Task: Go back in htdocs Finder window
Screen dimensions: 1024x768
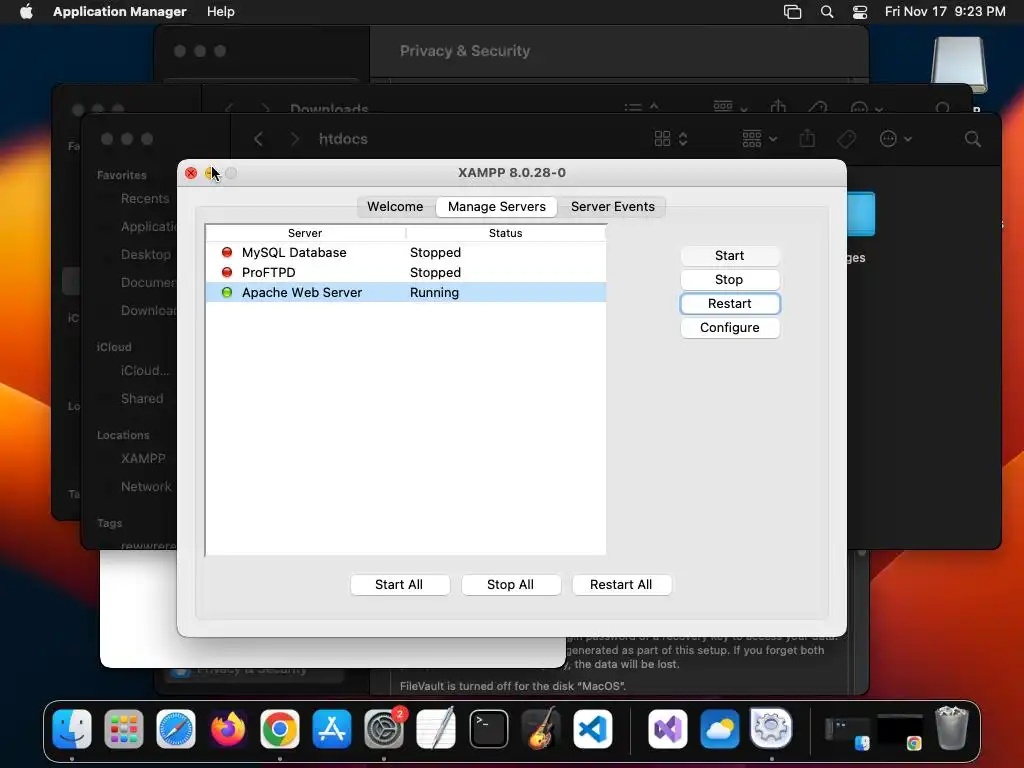Action: tap(259, 139)
